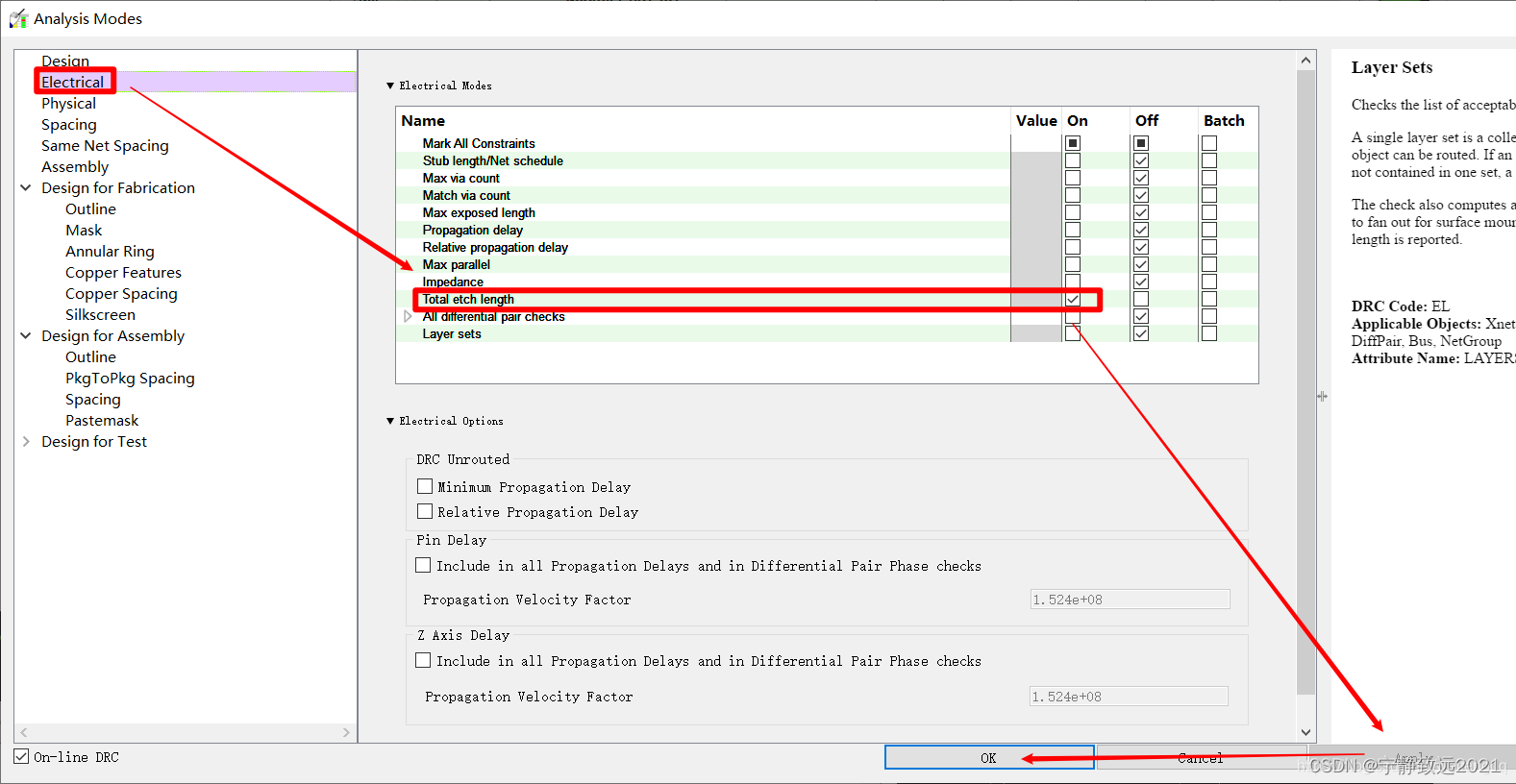Enable On checkbox for Layer sets
Image resolution: width=1516 pixels, height=784 pixels.
pos(1073,333)
